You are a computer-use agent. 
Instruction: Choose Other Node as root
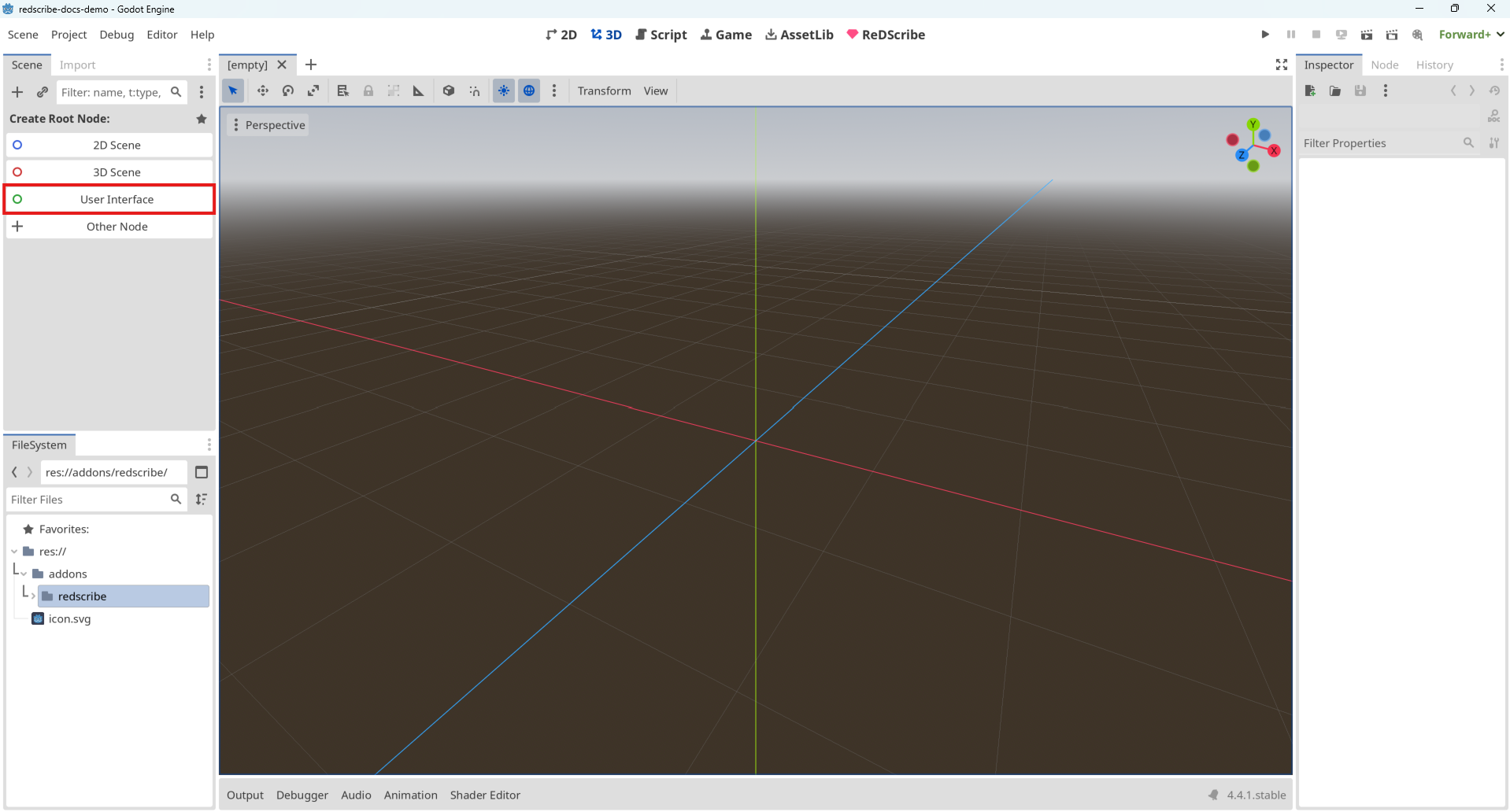click(109, 227)
